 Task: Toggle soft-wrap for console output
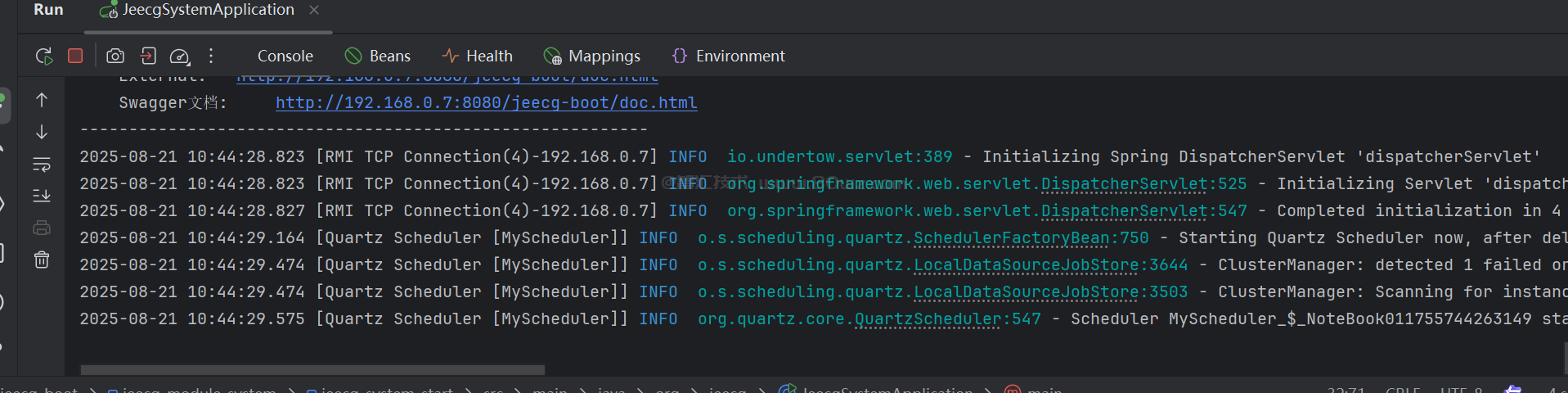click(42, 164)
